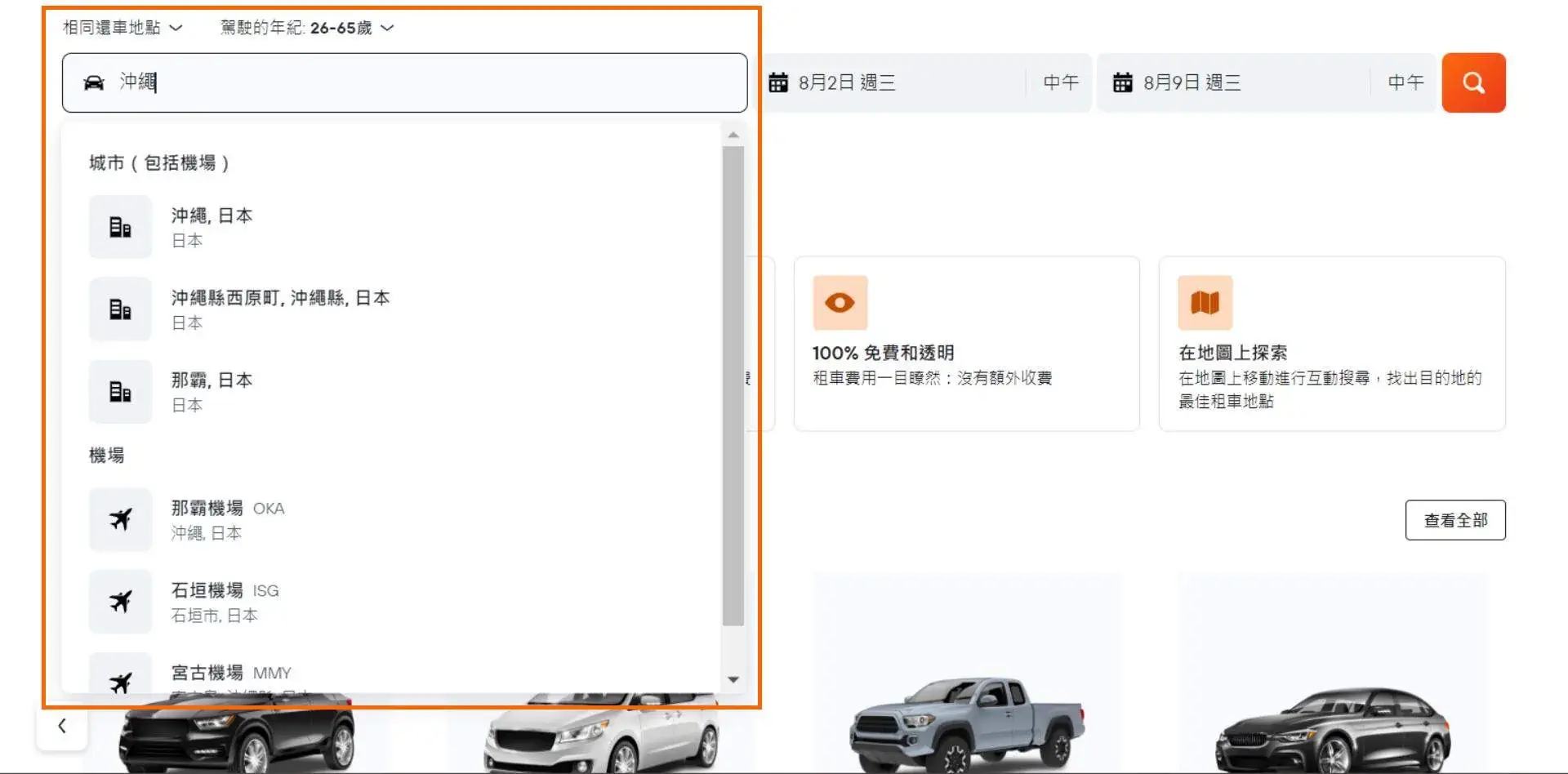
Task: Click the return date calendar icon
Action: [1122, 81]
